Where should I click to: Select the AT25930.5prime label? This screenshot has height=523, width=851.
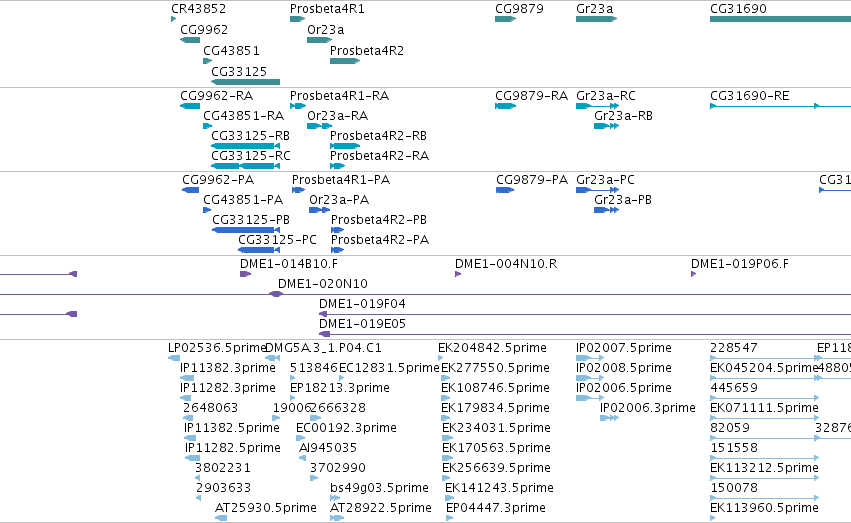click(266, 509)
